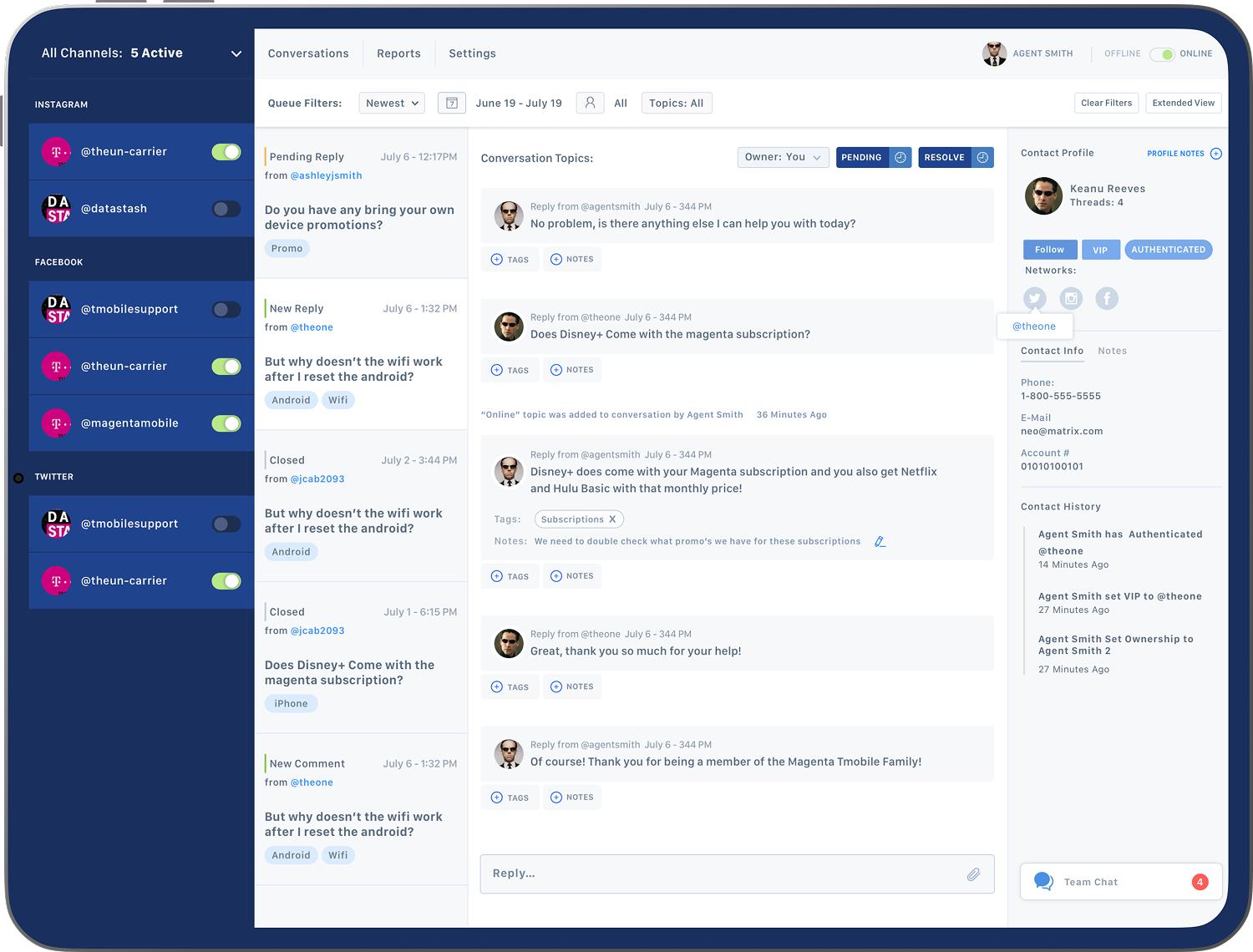Enable the Instagram @datastash channel toggle
The width and height of the screenshot is (1253, 952).
coord(226,209)
